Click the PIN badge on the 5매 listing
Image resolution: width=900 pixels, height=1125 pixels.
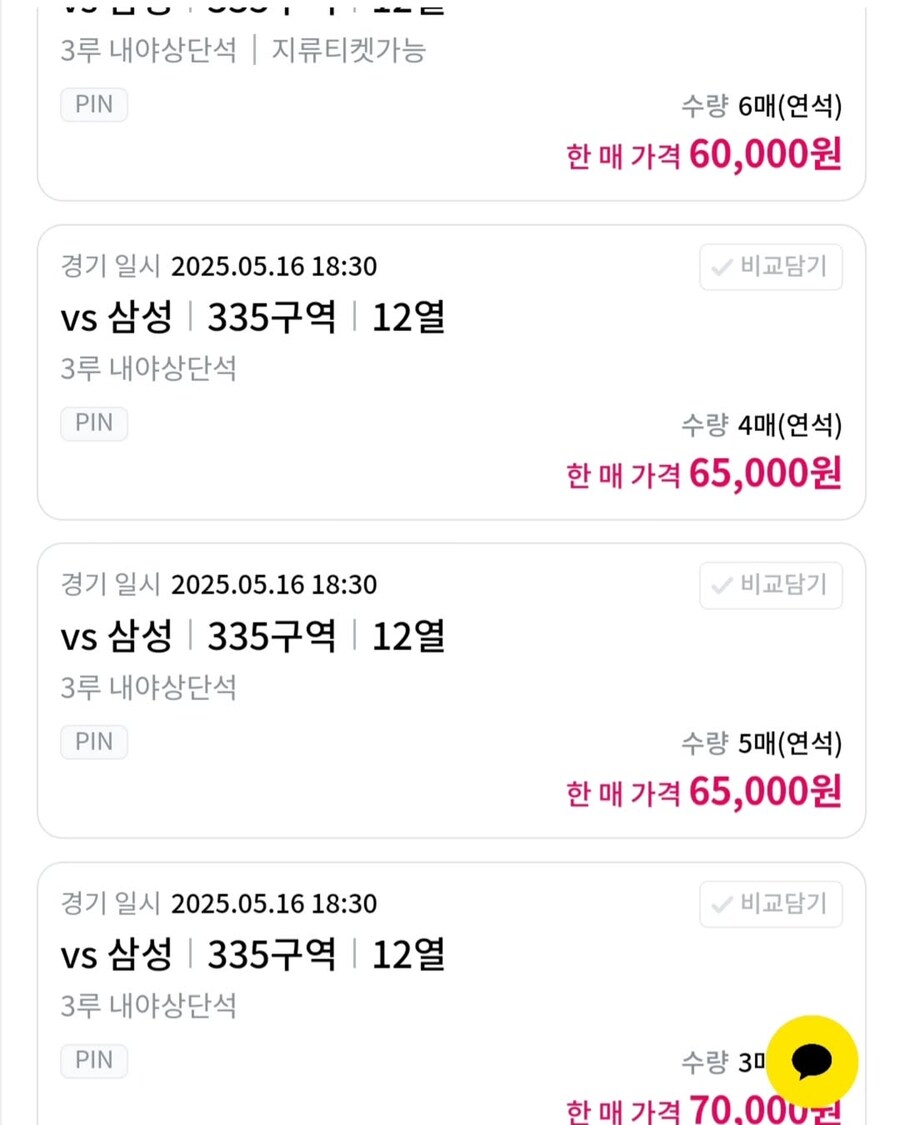94,742
